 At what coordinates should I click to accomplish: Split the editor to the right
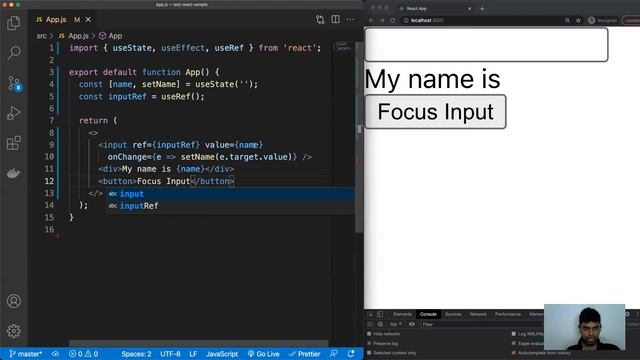[x=336, y=20]
